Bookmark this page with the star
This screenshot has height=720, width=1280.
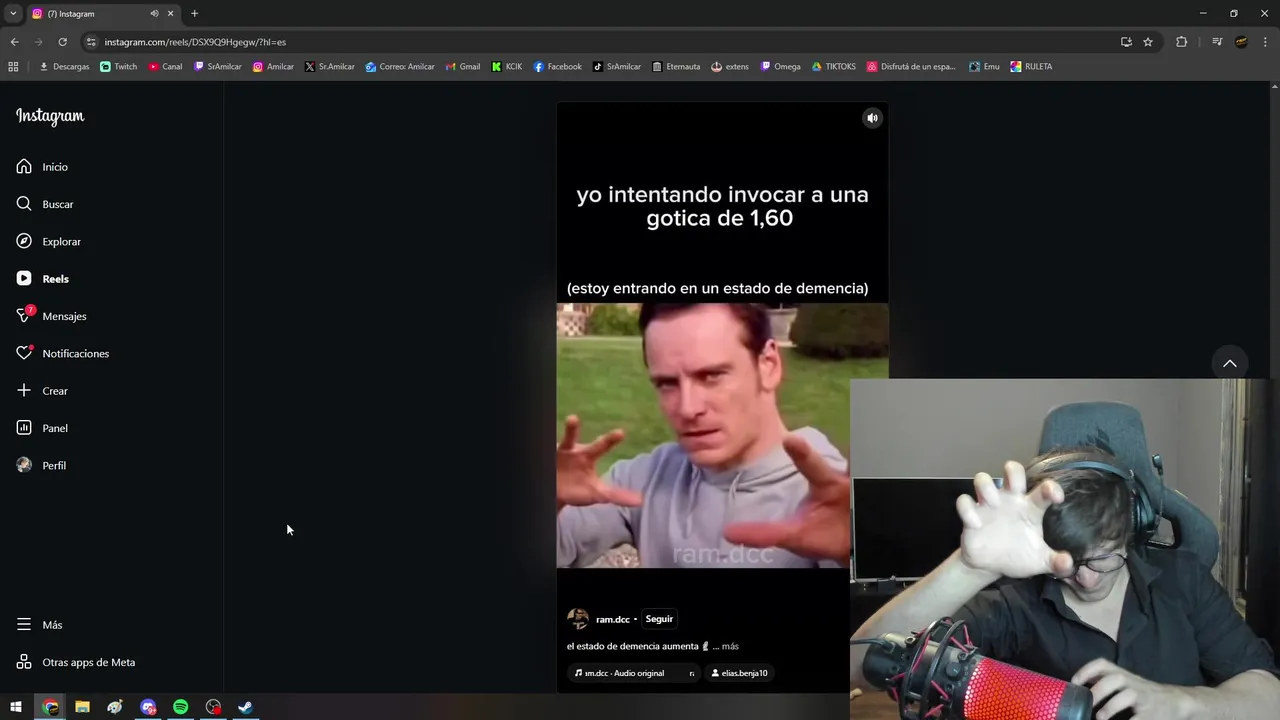click(x=1148, y=42)
